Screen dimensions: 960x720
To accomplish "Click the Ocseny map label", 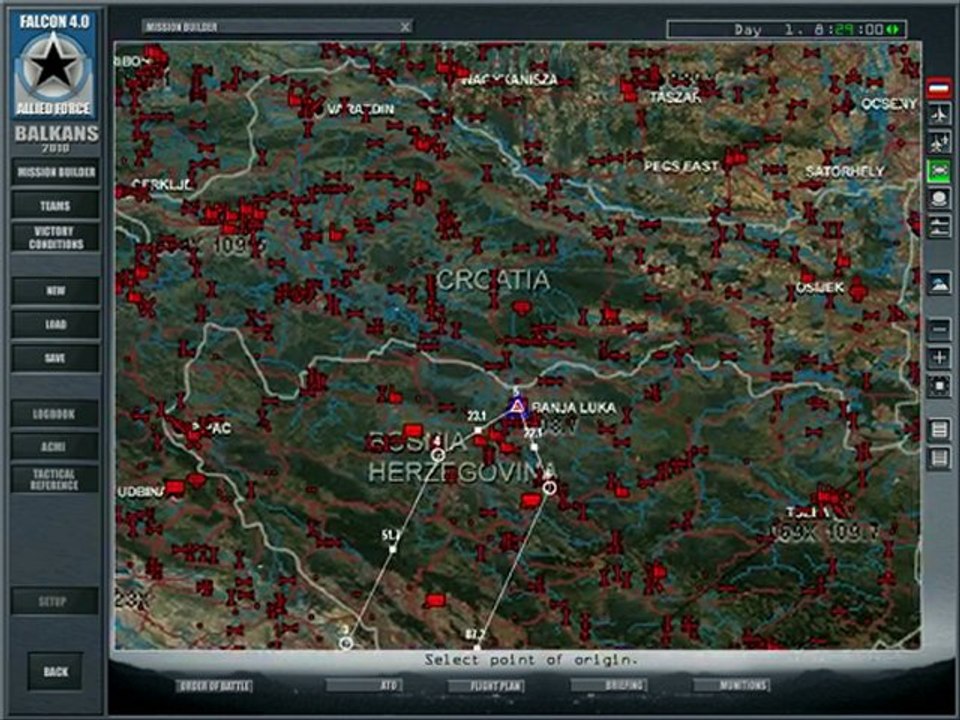I will (889, 104).
